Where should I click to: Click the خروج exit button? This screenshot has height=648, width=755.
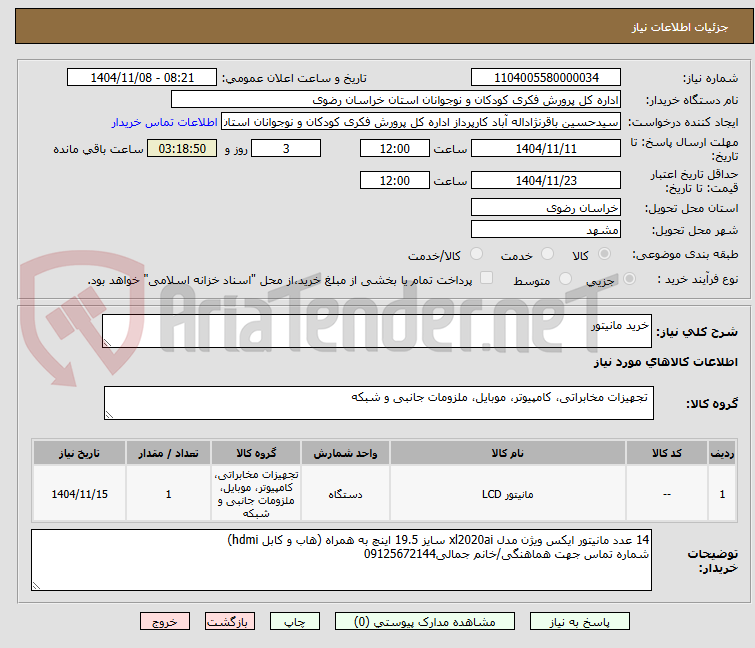165,622
